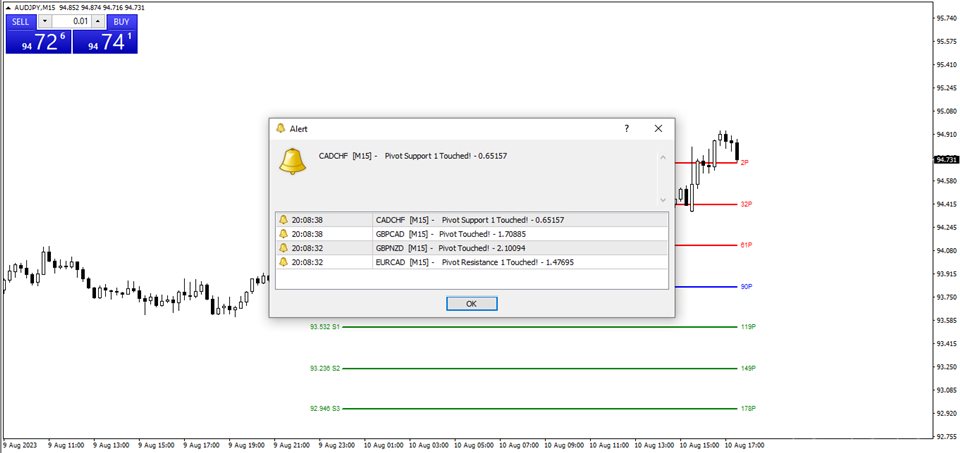Increase lot size with arrow right of 0.01
Viewport: 960px width, 453px height.
98,21
